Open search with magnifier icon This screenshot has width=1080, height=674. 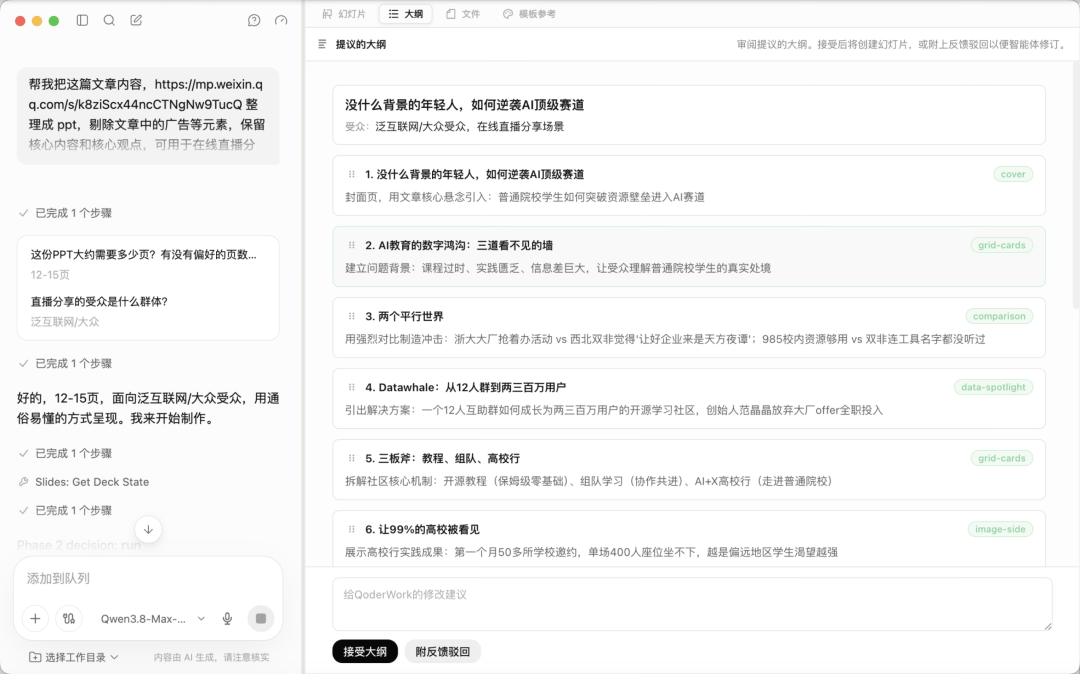(x=109, y=21)
